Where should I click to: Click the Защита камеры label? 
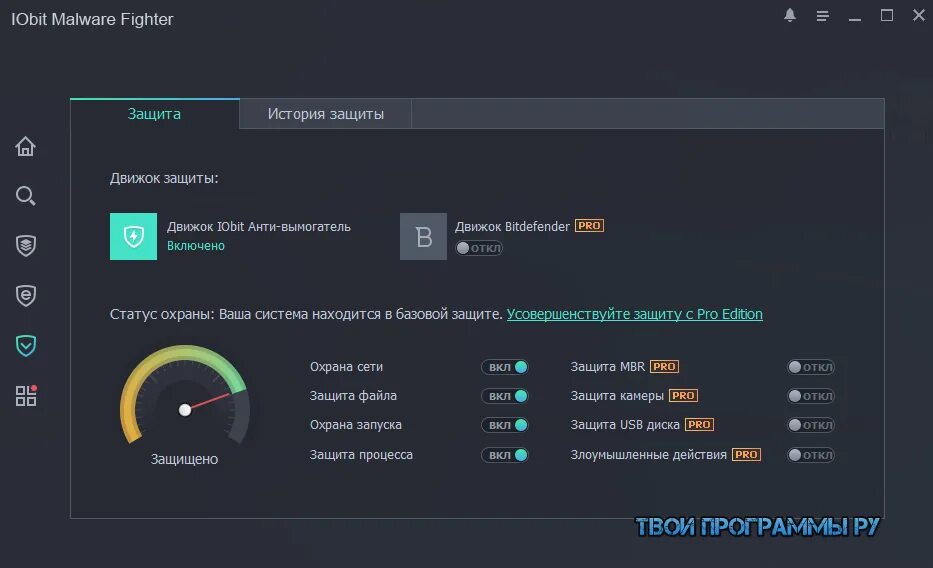(x=617, y=396)
